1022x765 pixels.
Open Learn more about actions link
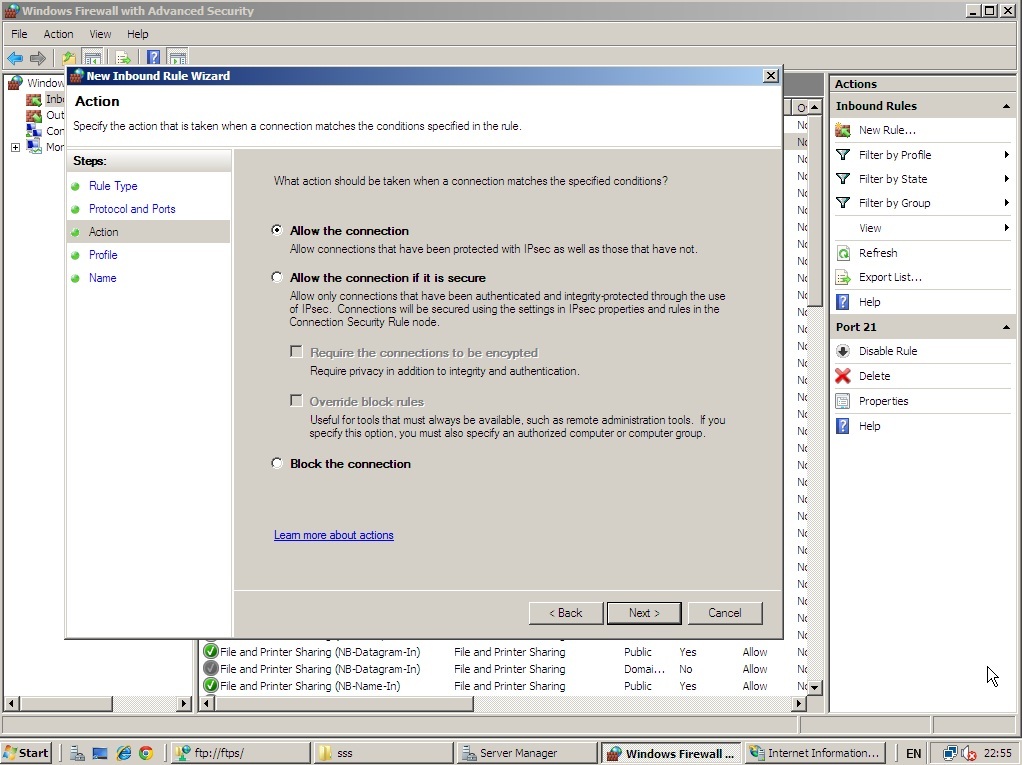[x=334, y=535]
